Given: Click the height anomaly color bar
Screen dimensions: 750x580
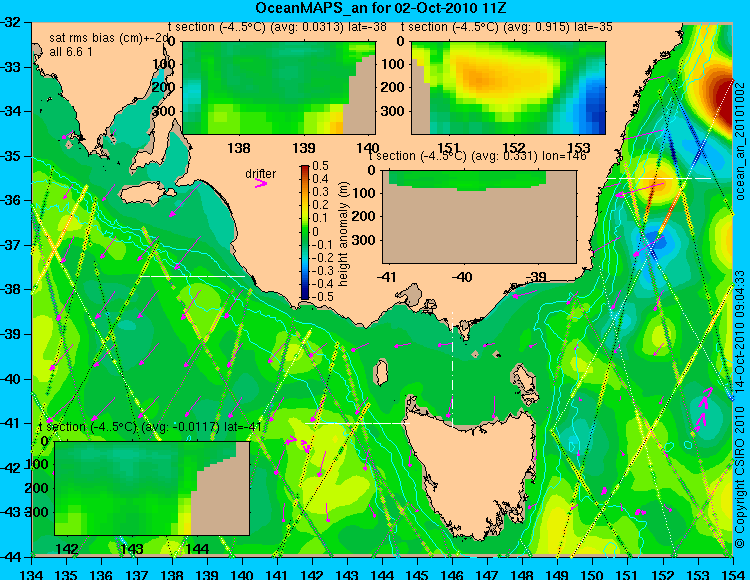Looking at the screenshot, I should click(305, 232).
